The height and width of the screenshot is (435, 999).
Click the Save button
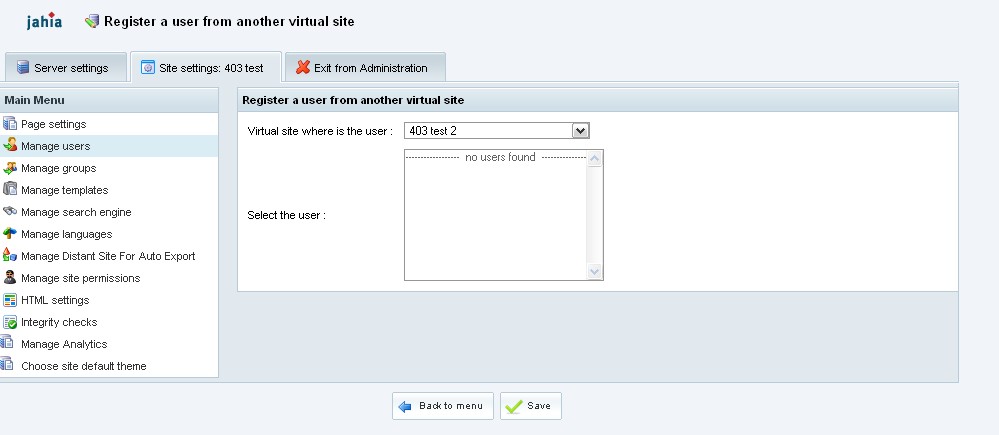pyautogui.click(x=531, y=406)
